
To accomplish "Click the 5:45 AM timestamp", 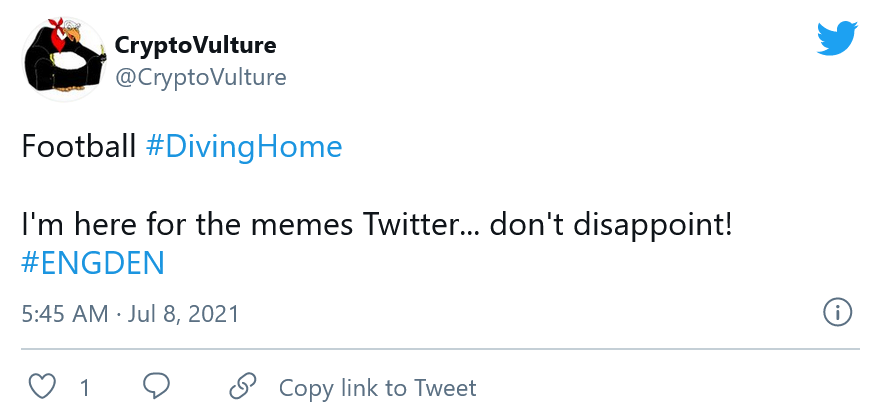I will [65, 313].
